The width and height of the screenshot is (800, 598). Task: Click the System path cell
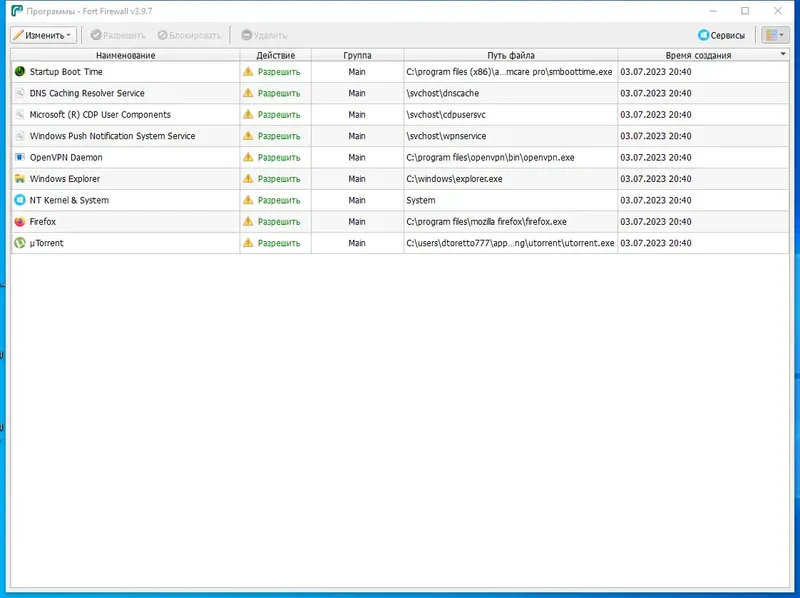(x=510, y=201)
